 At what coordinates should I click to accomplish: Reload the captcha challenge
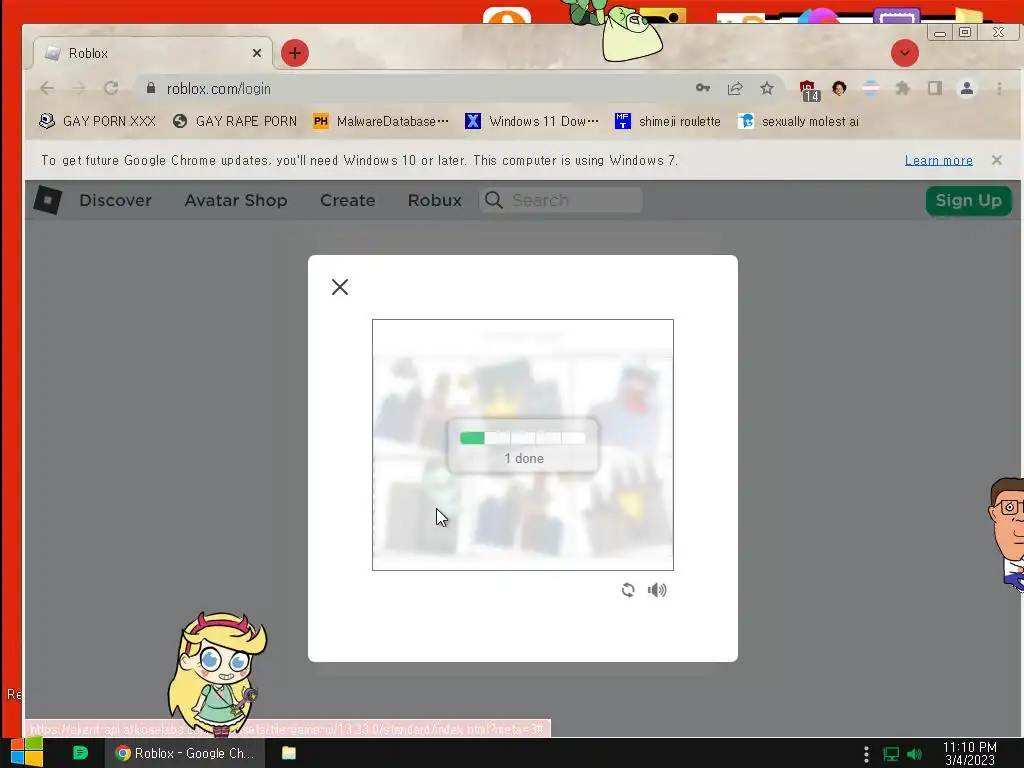click(x=628, y=590)
